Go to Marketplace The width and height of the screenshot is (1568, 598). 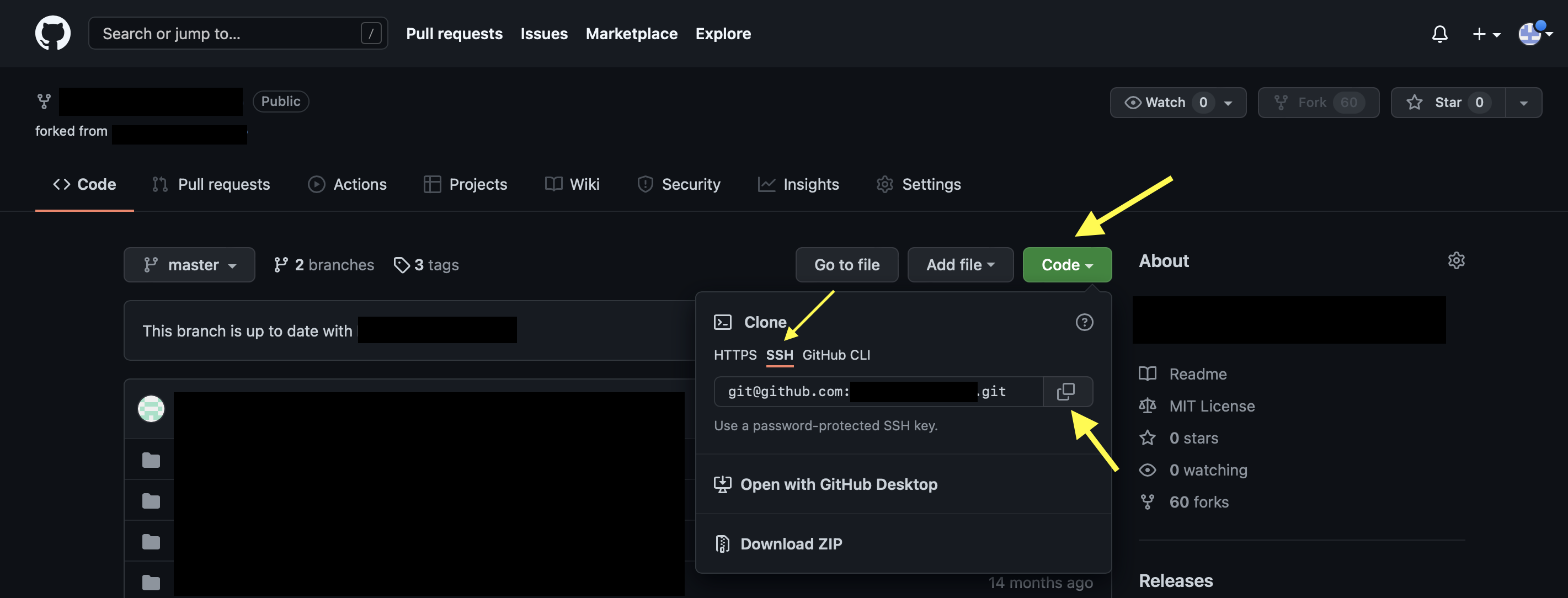(631, 34)
